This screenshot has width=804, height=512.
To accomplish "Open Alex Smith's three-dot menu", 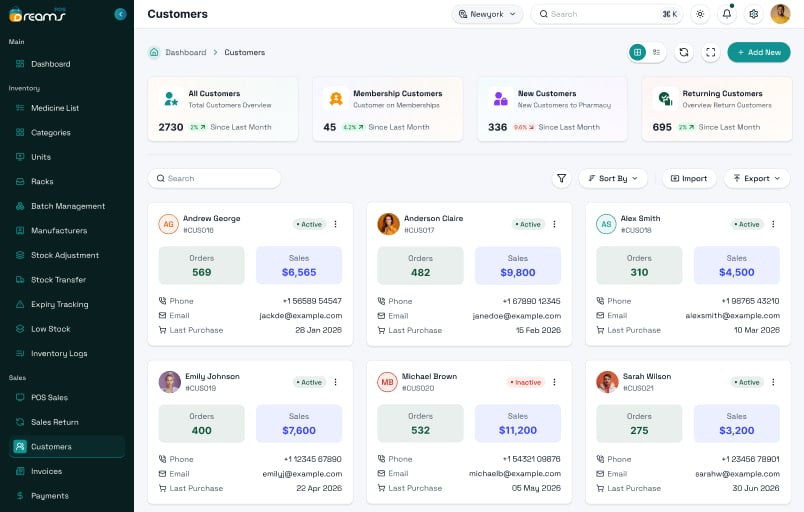I will (x=773, y=224).
